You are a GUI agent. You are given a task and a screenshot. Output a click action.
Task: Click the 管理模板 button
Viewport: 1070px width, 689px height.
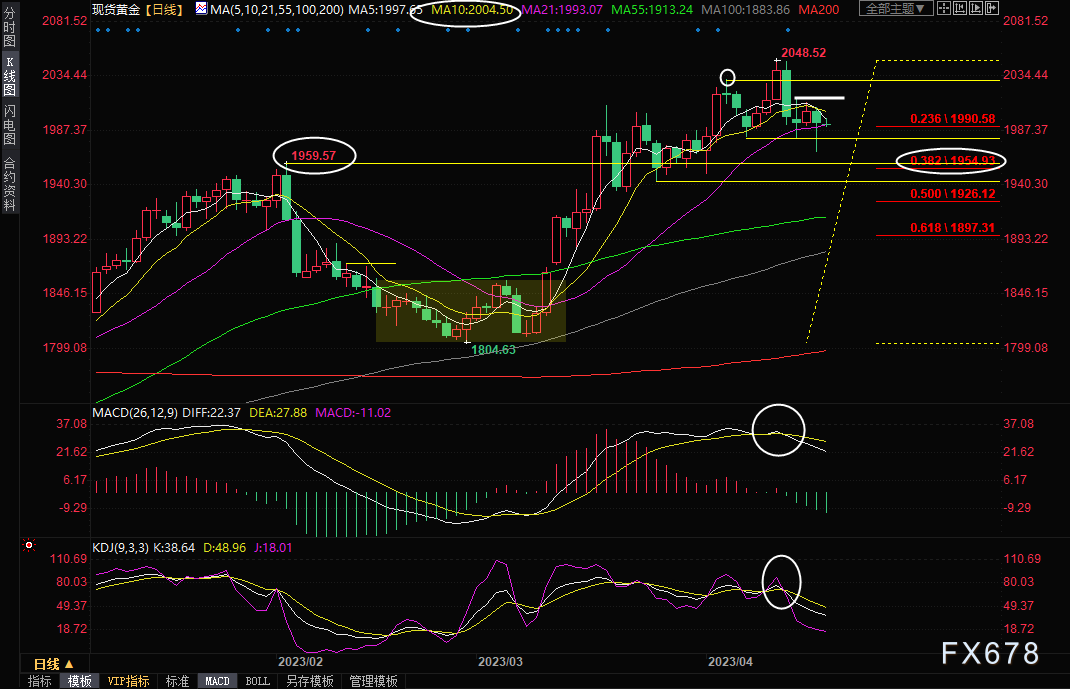tap(373, 681)
